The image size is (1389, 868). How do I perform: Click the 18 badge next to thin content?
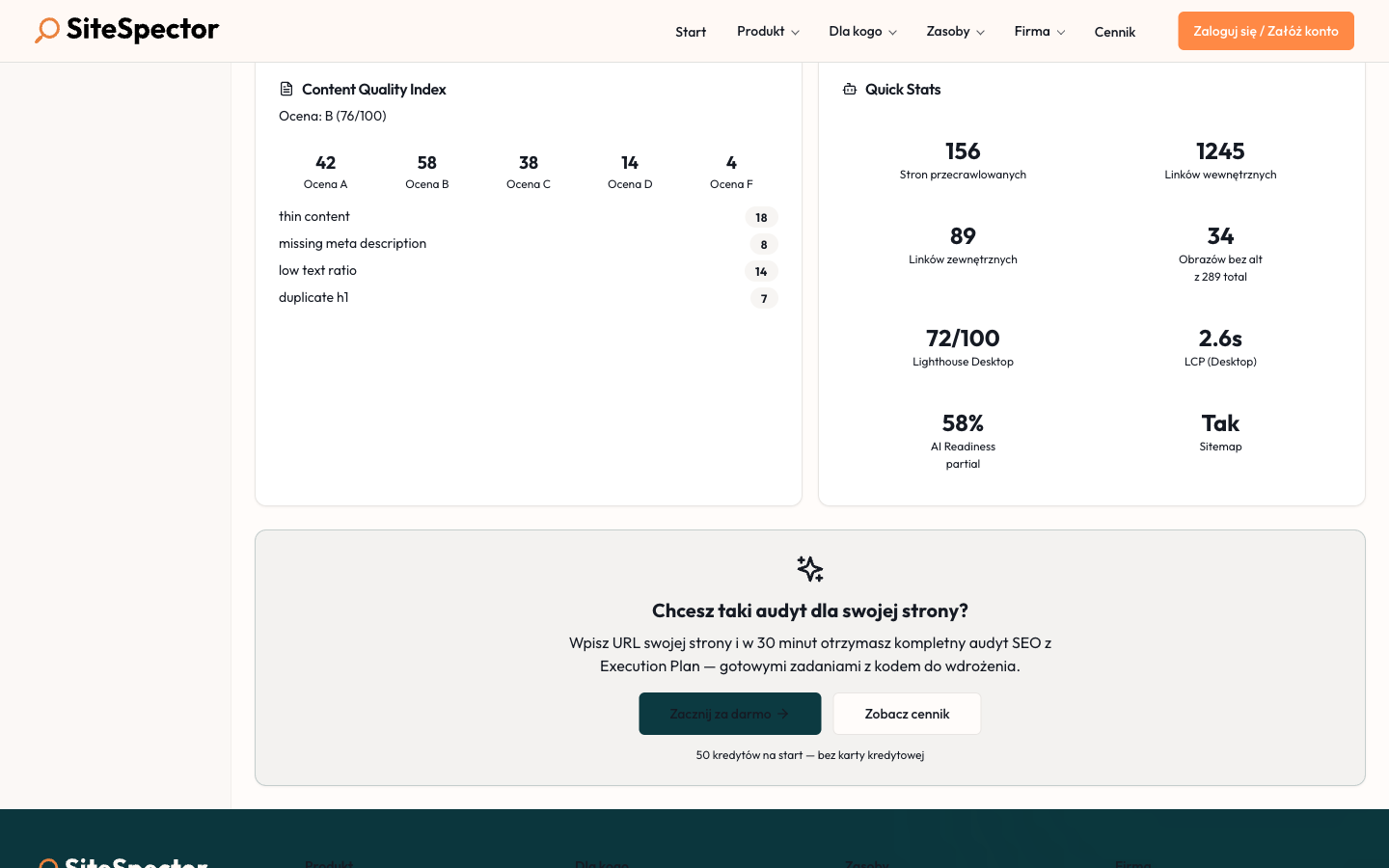click(x=762, y=217)
